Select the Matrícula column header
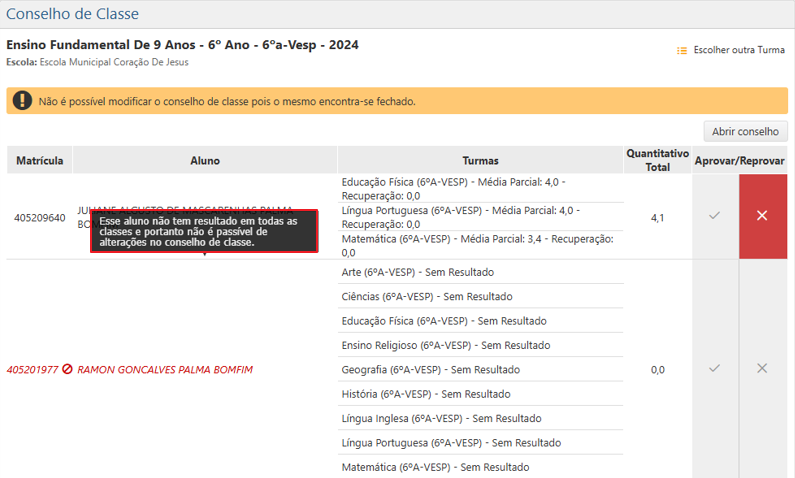The width and height of the screenshot is (795, 478). pyautogui.click(x=40, y=160)
